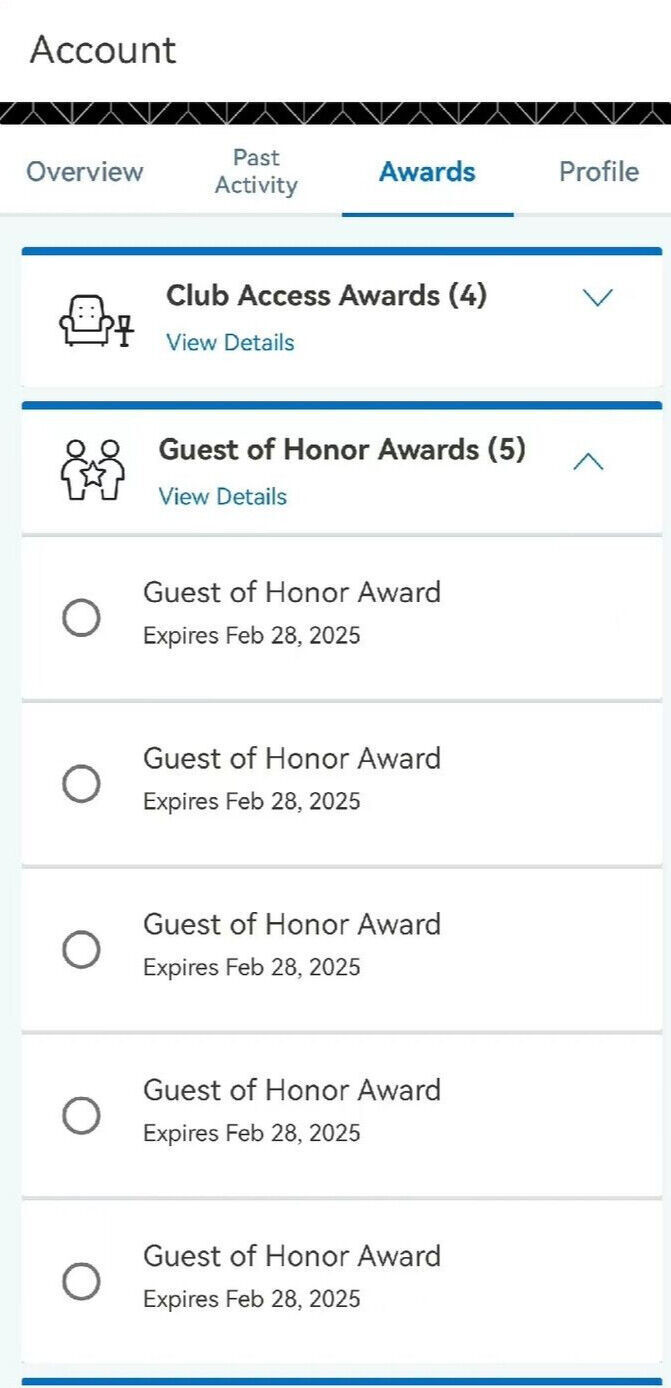The height and width of the screenshot is (1388, 671).
Task: Select the first Guest of Honor Award radio button
Action: tap(84, 618)
